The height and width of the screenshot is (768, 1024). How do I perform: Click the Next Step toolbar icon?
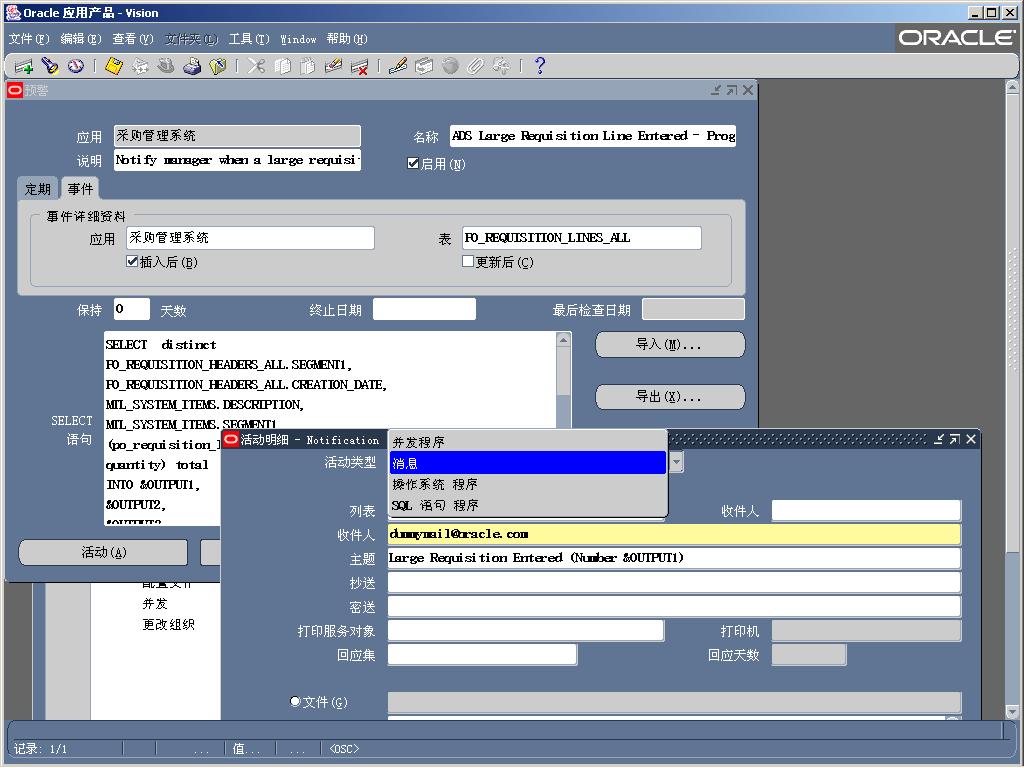click(x=140, y=66)
